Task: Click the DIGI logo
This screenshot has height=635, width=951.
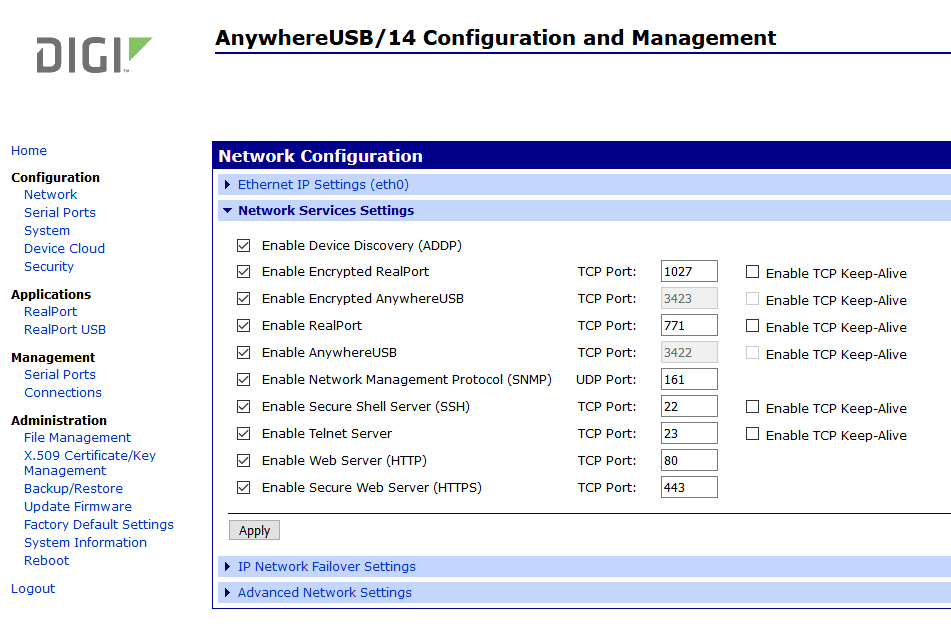Action: (x=94, y=55)
